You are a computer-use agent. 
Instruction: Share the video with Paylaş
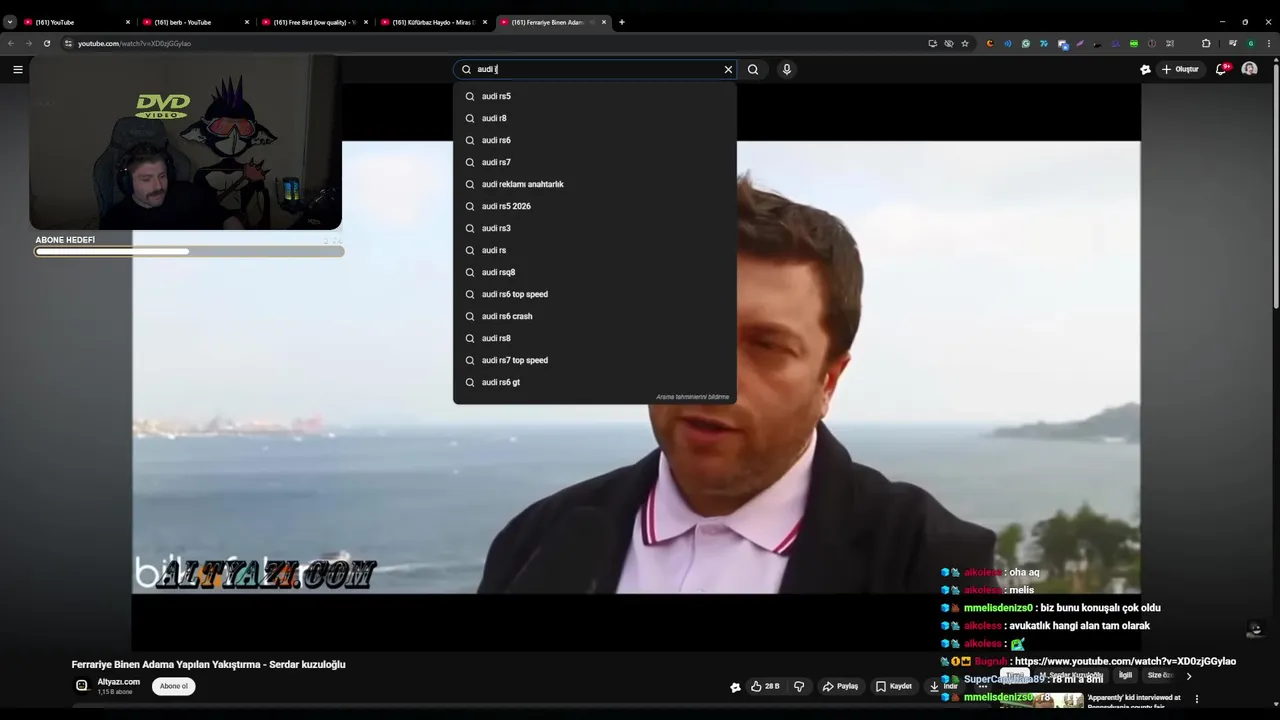tap(841, 686)
